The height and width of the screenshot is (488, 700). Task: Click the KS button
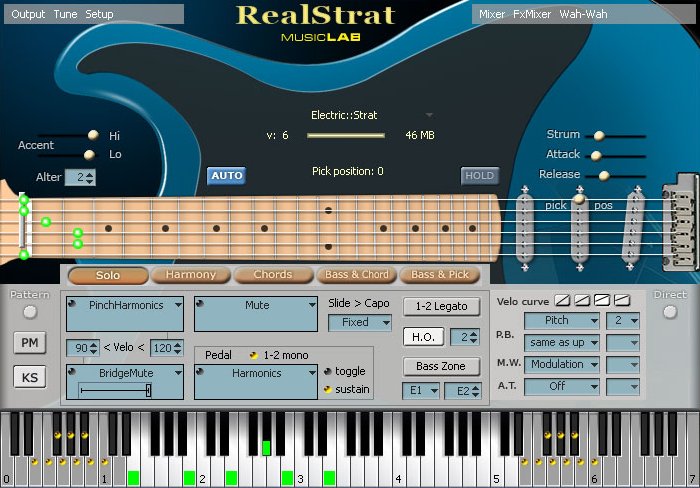point(30,377)
